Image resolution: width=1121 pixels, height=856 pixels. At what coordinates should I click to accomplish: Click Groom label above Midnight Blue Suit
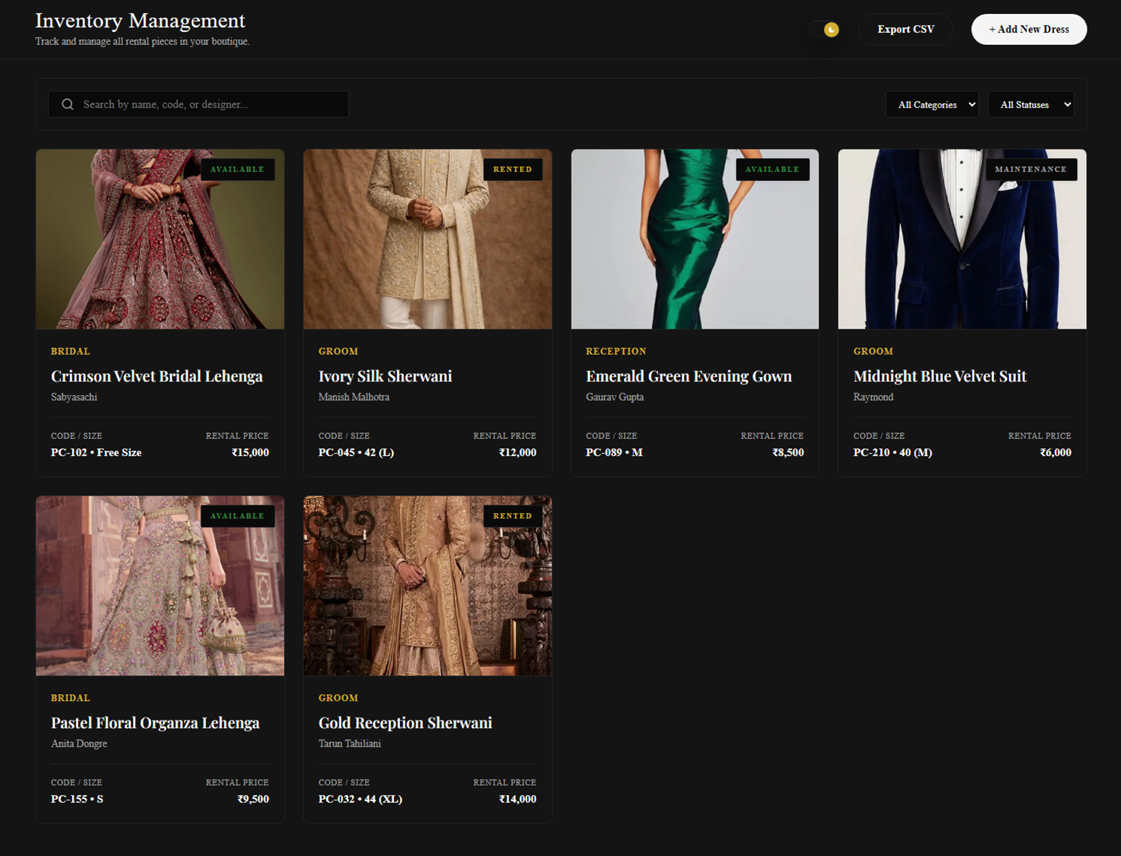[x=873, y=351]
